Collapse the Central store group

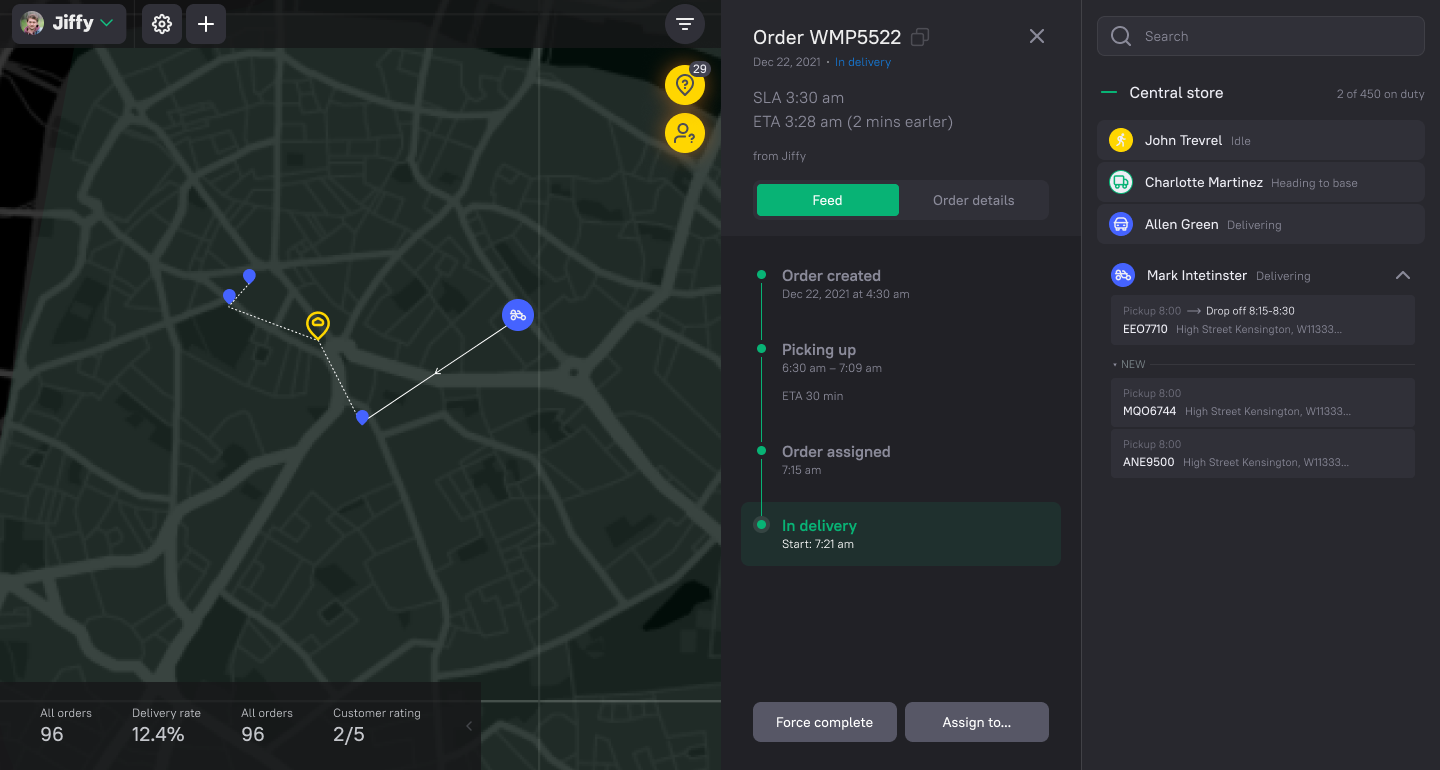pyautogui.click(x=1108, y=93)
